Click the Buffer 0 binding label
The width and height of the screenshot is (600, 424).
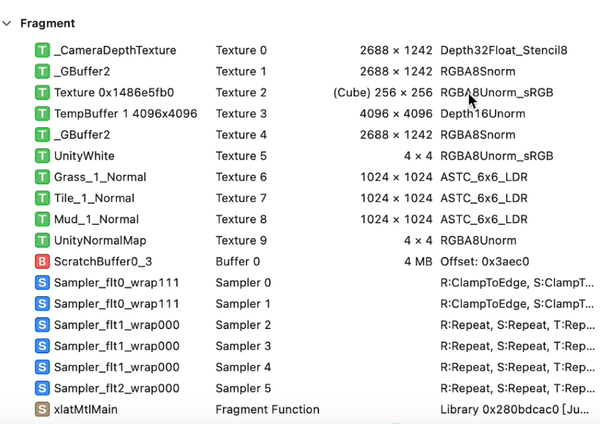click(x=237, y=262)
